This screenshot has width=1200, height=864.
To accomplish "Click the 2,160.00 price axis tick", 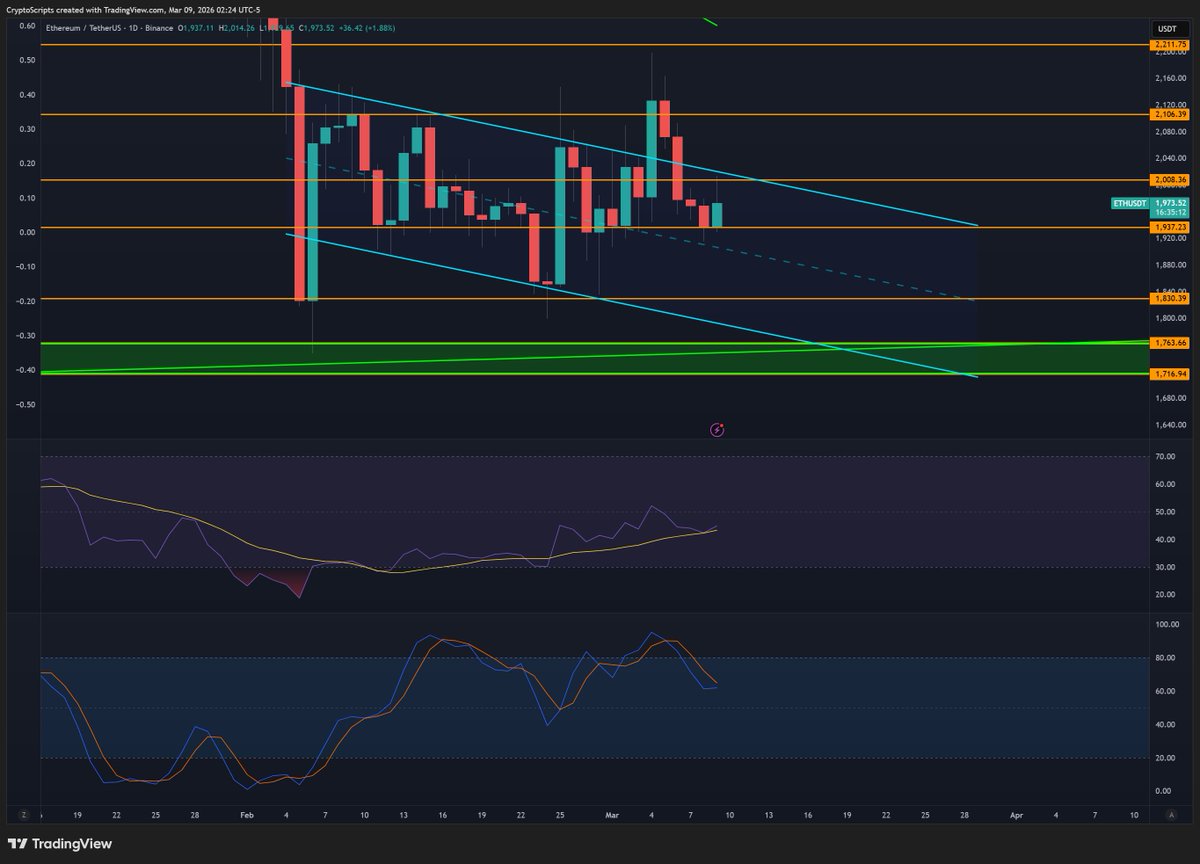I will tap(1169, 77).
